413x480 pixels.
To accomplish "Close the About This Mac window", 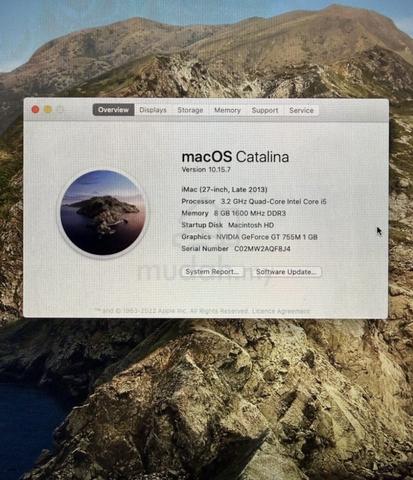I will coord(35,109).
